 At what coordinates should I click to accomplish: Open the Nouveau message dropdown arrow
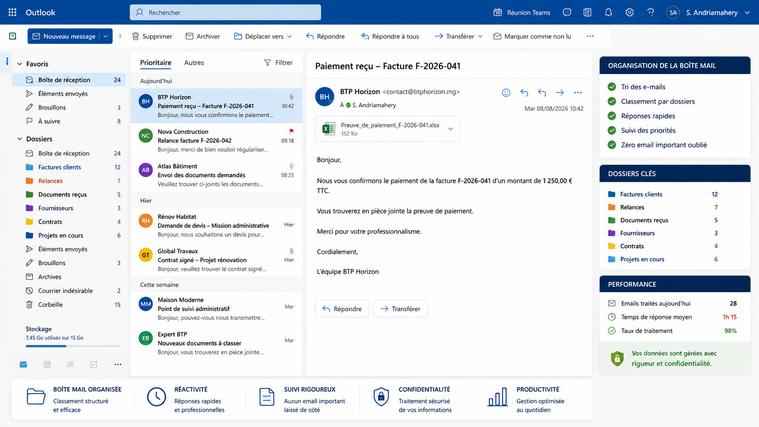point(106,36)
